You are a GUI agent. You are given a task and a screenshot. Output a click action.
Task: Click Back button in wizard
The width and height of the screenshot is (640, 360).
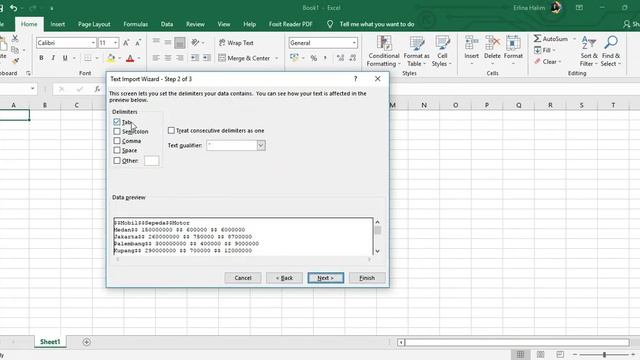point(284,278)
